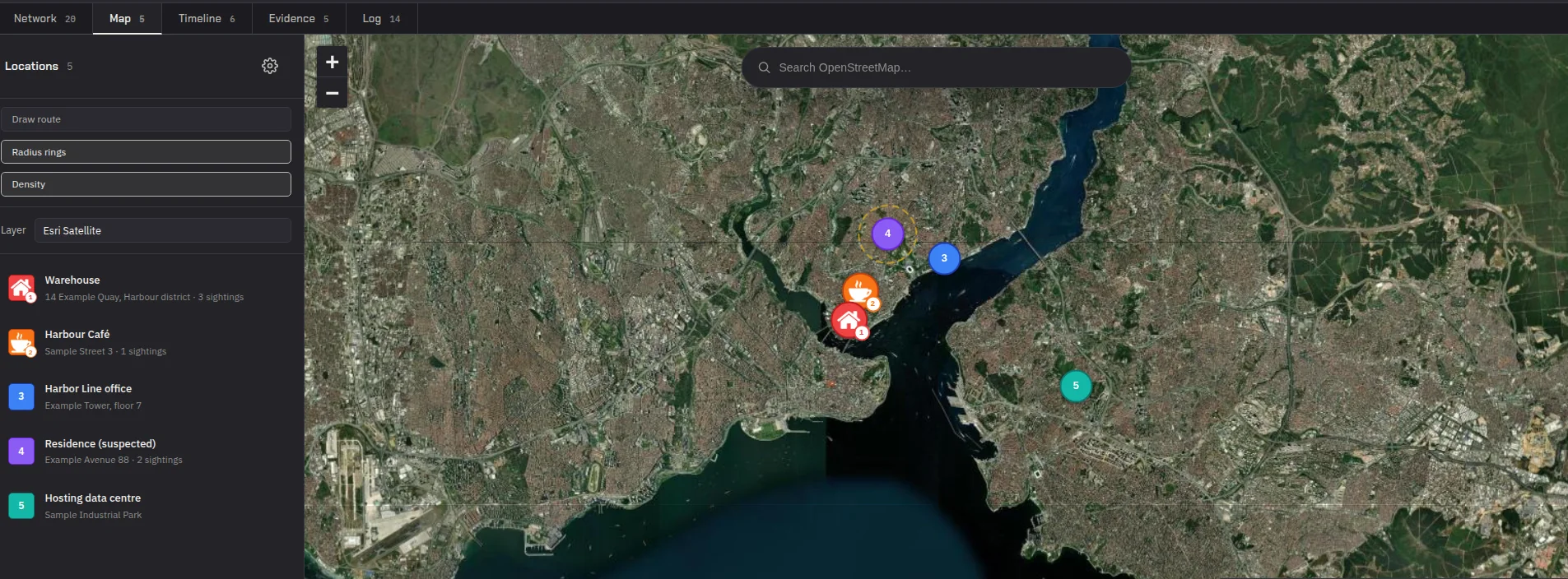
Task: Focus the Search OpenStreetMap field
Action: click(936, 67)
